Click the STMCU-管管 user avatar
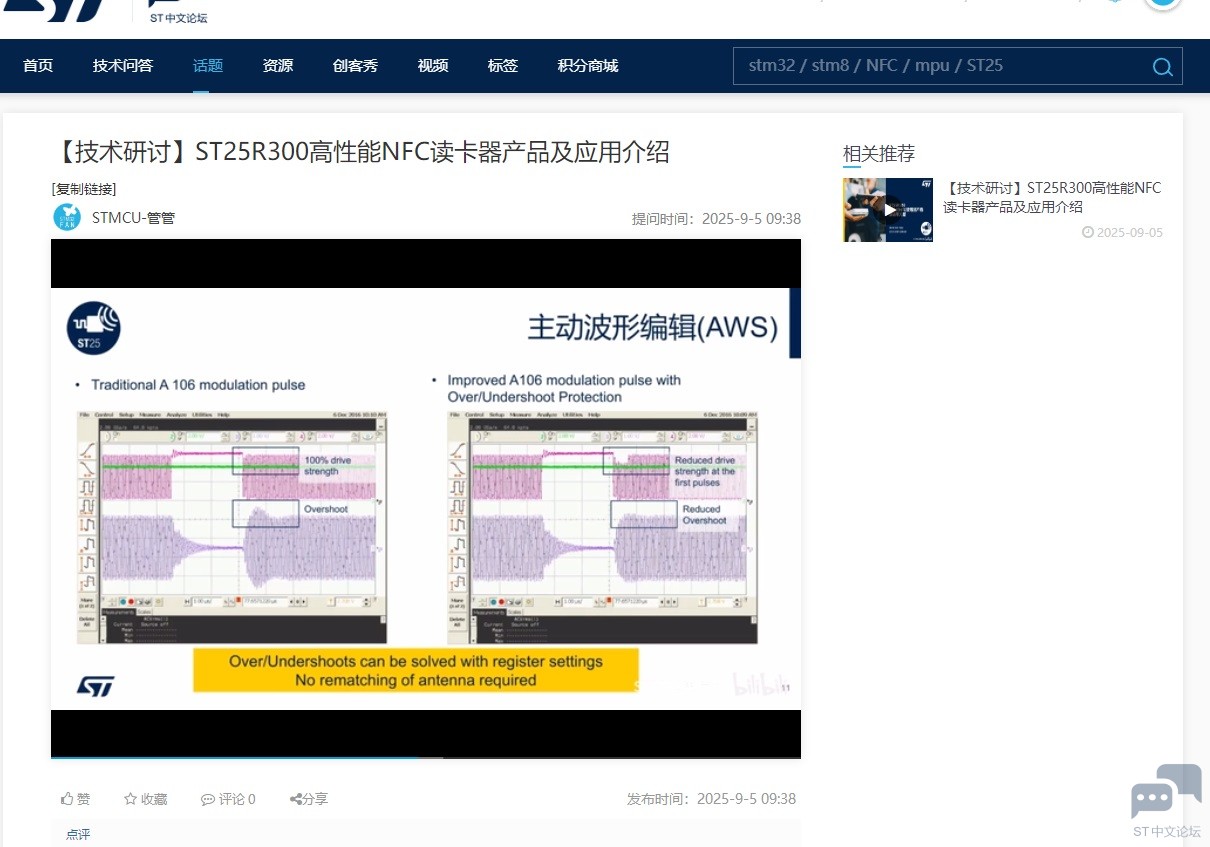The width and height of the screenshot is (1210, 847). click(67, 217)
